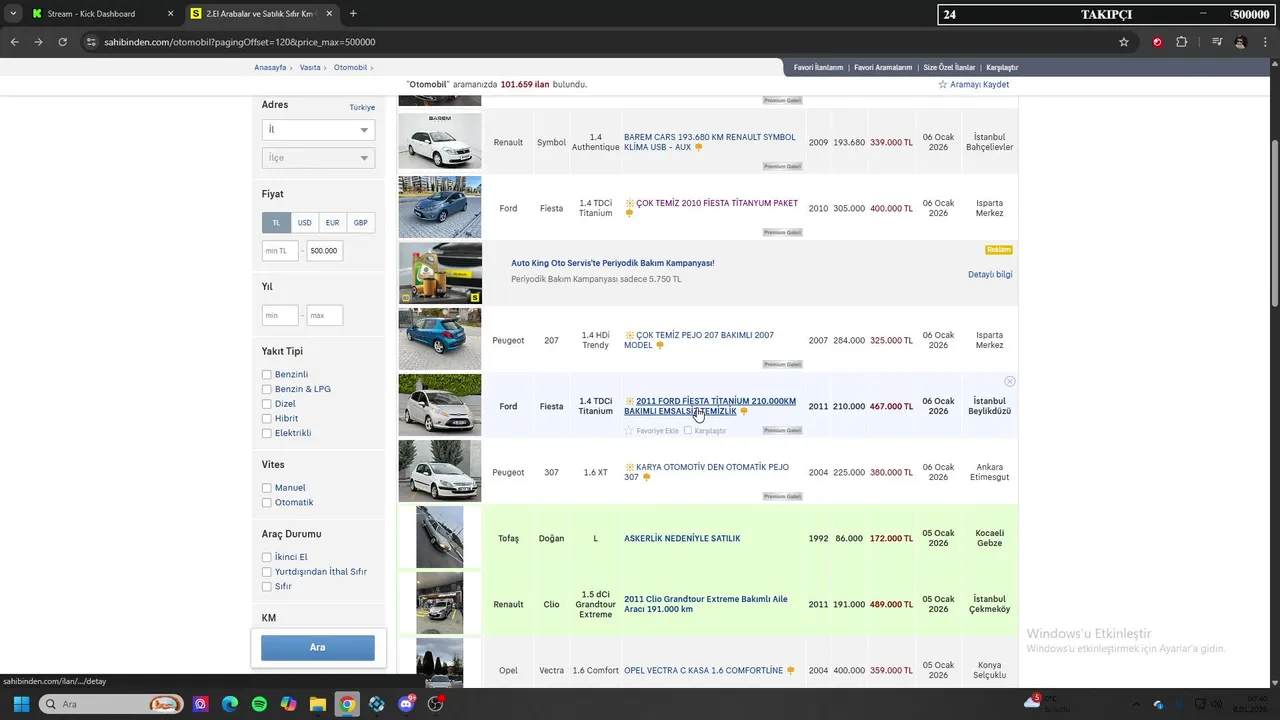
Task: Open the Renault Symbol listing thumbnail
Action: 440,142
